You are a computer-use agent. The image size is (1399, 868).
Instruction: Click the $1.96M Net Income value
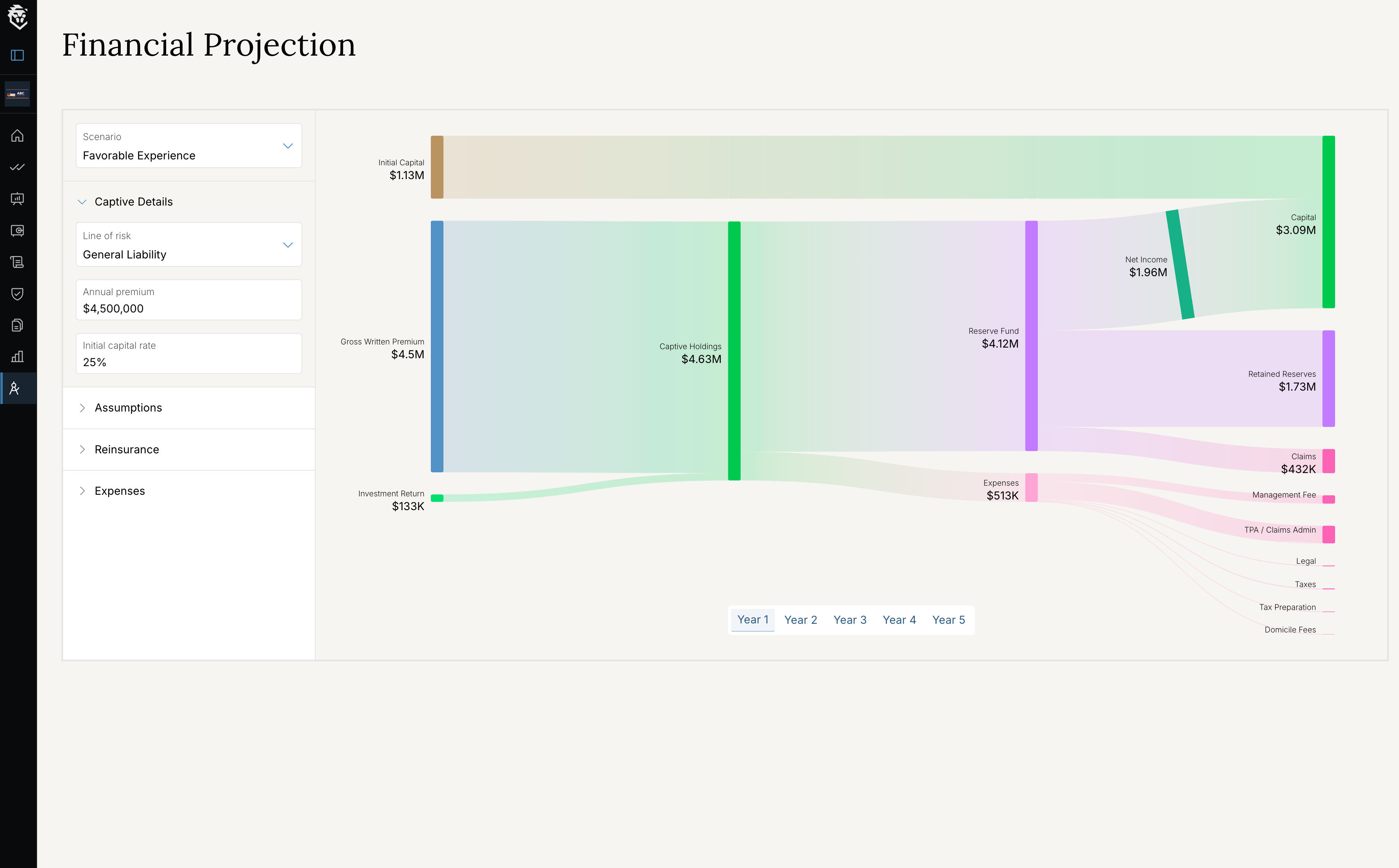point(1148,273)
